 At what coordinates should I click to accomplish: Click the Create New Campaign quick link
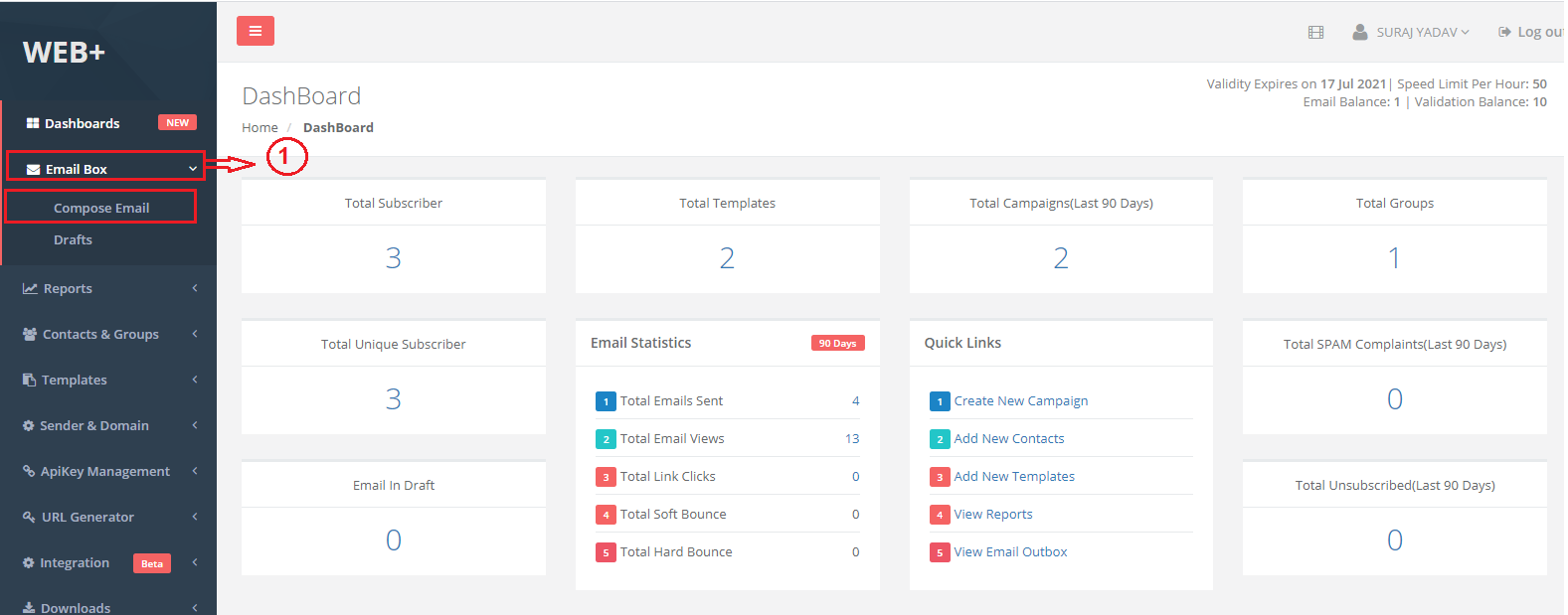click(x=1020, y=401)
